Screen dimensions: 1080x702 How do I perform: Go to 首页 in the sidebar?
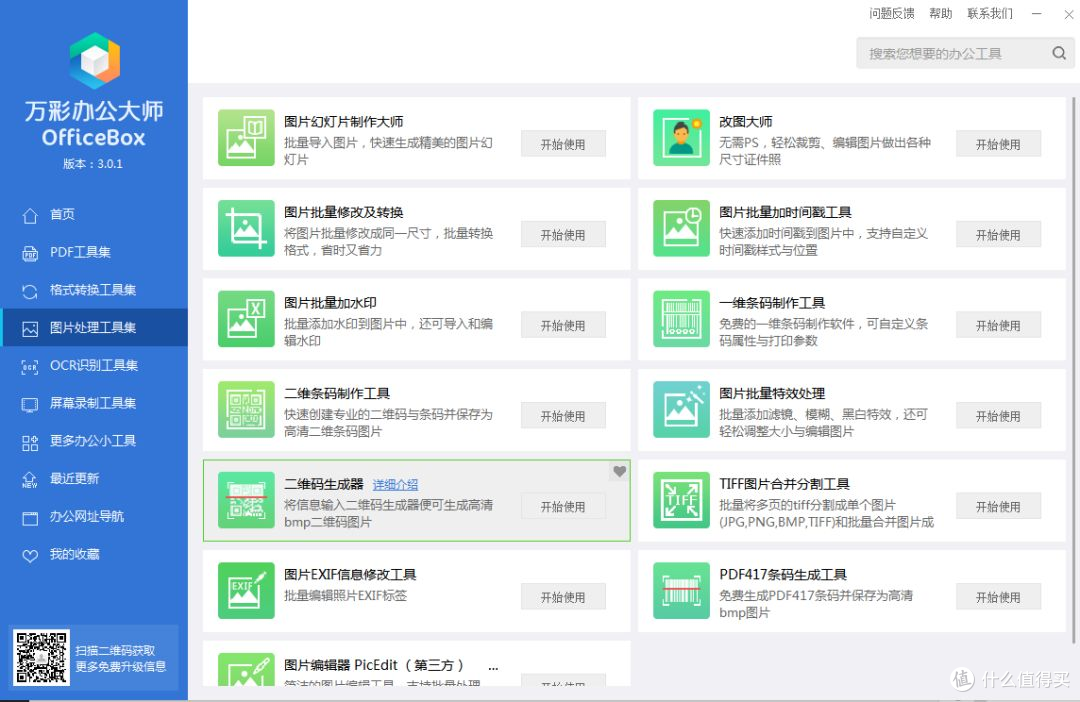pyautogui.click(x=94, y=215)
